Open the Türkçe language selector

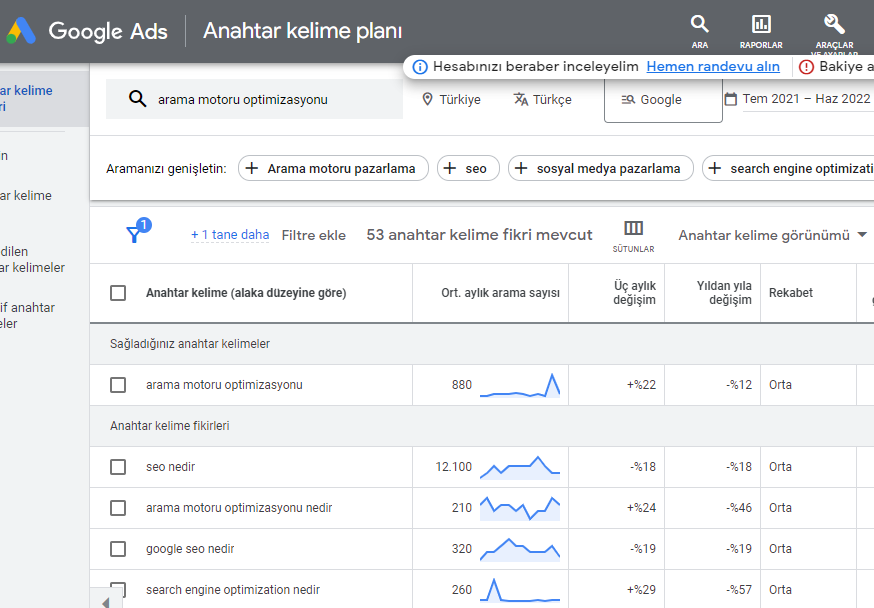(x=543, y=99)
